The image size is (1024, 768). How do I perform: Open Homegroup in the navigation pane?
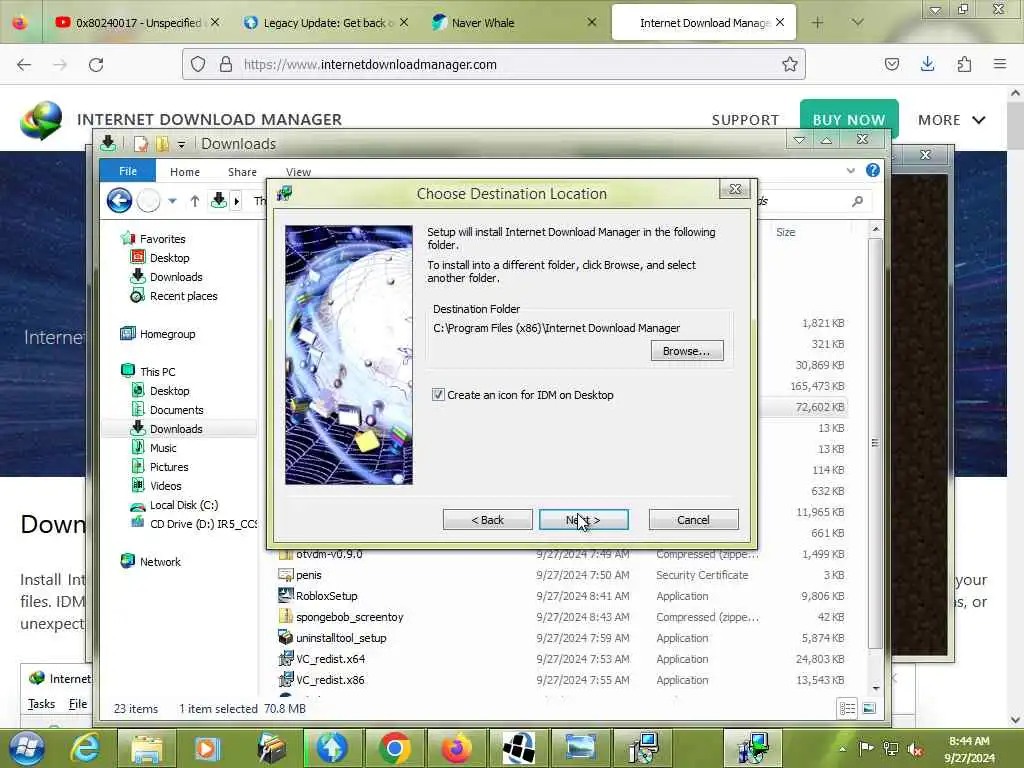(x=167, y=334)
